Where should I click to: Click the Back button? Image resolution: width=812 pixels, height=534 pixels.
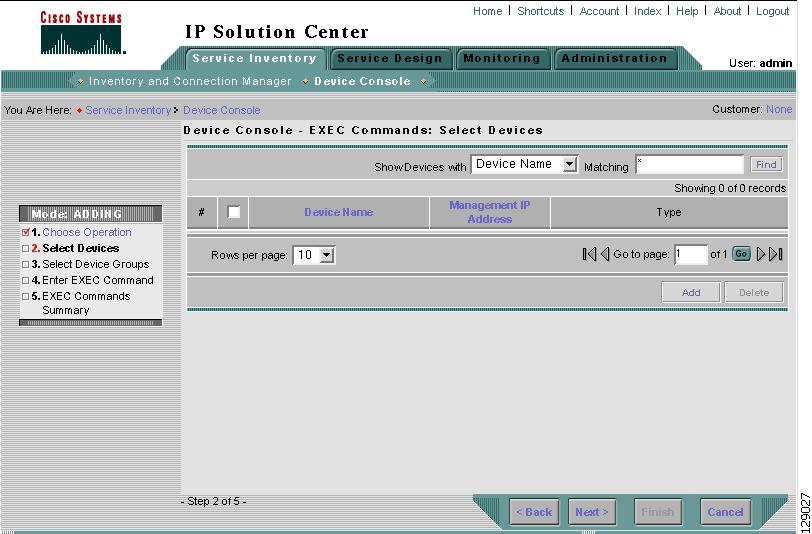pos(534,512)
